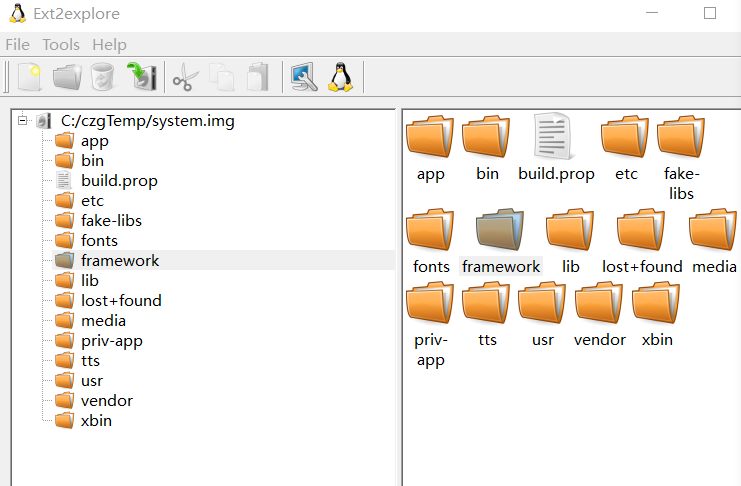Select C:/czgTemp/system.img root in tree
The width and height of the screenshot is (741, 486).
coord(147,121)
